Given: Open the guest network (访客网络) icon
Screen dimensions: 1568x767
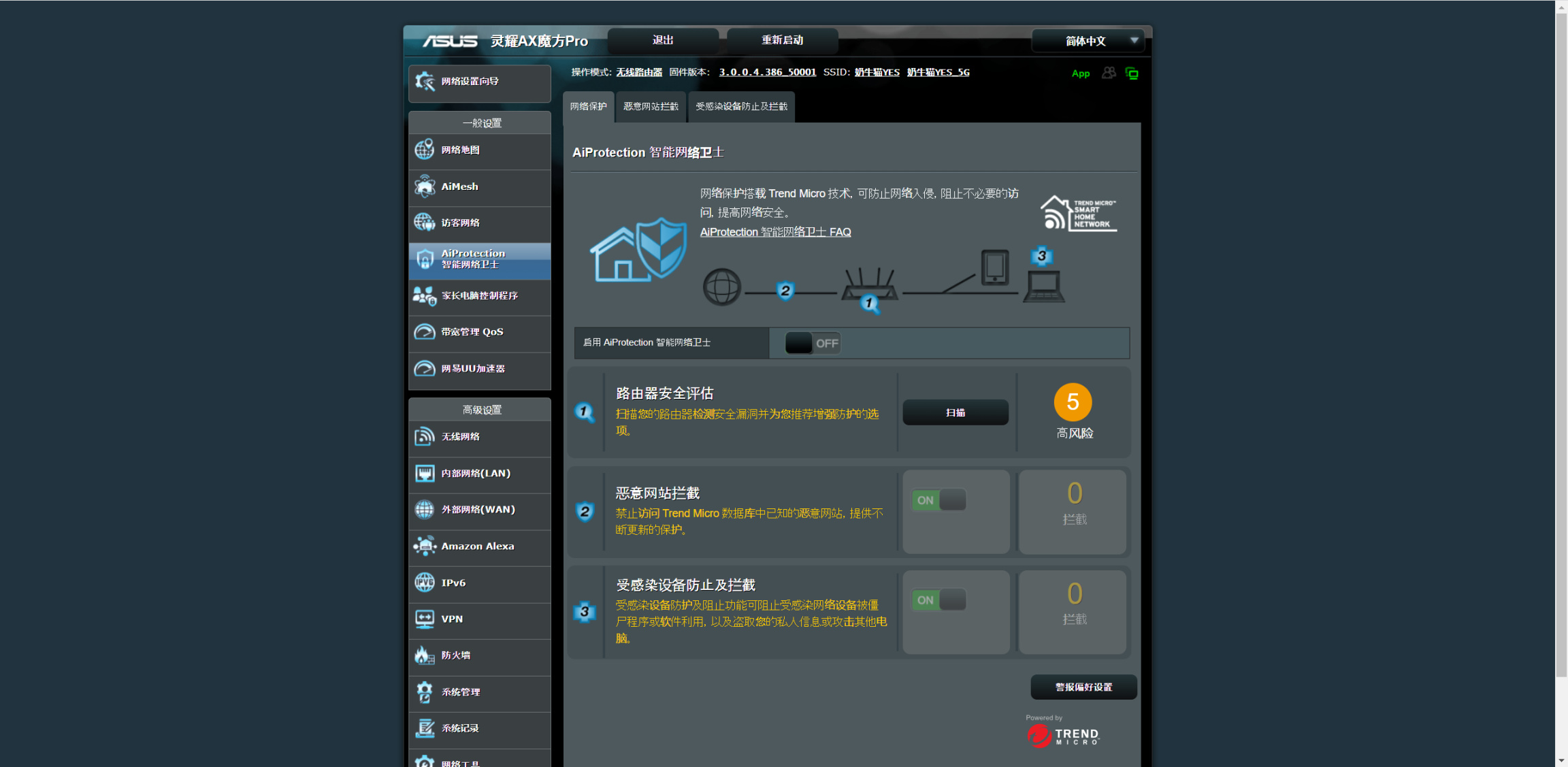Looking at the screenshot, I should click(425, 223).
